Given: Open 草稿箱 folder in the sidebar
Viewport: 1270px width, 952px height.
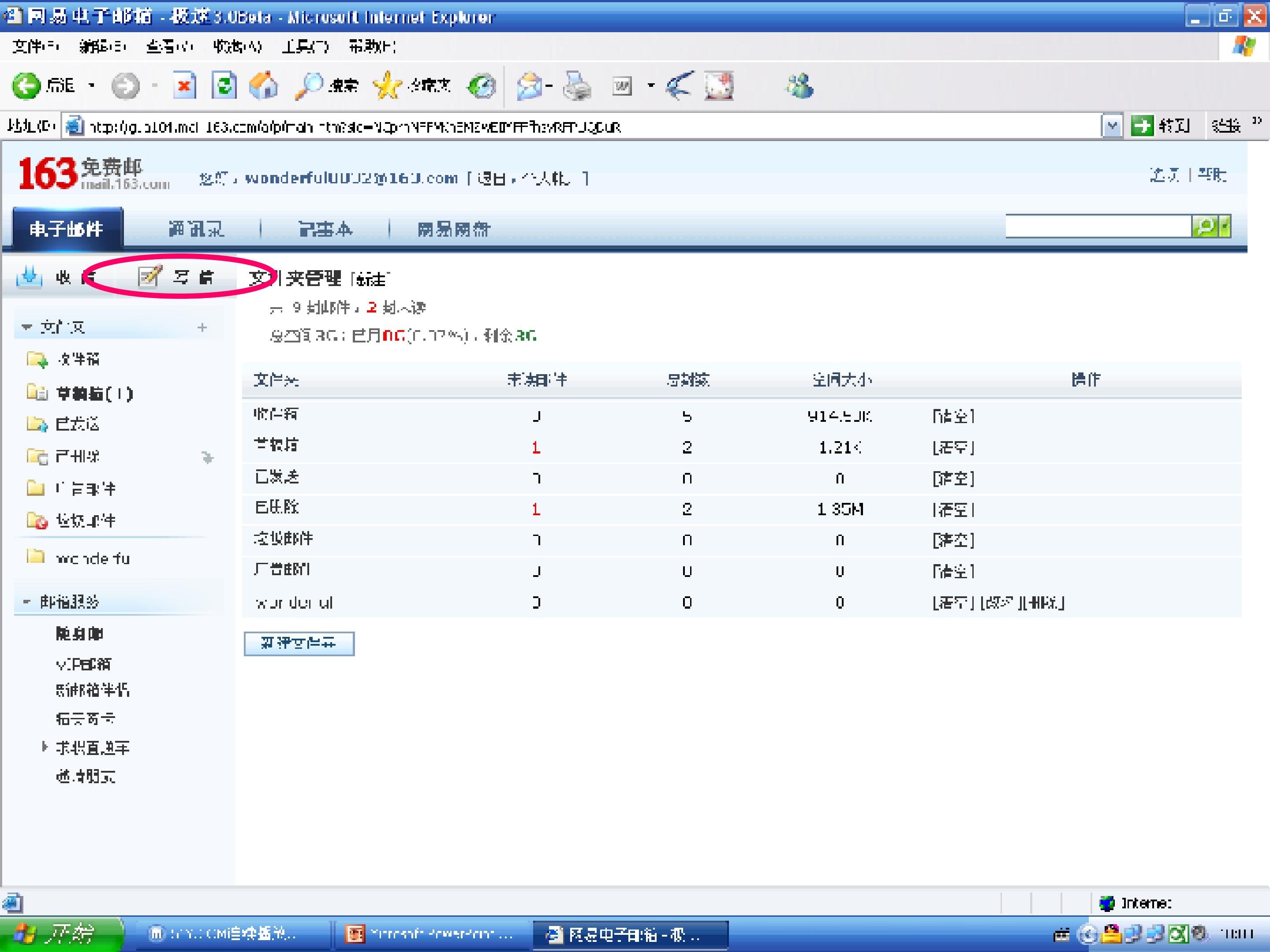Looking at the screenshot, I should pos(95,393).
